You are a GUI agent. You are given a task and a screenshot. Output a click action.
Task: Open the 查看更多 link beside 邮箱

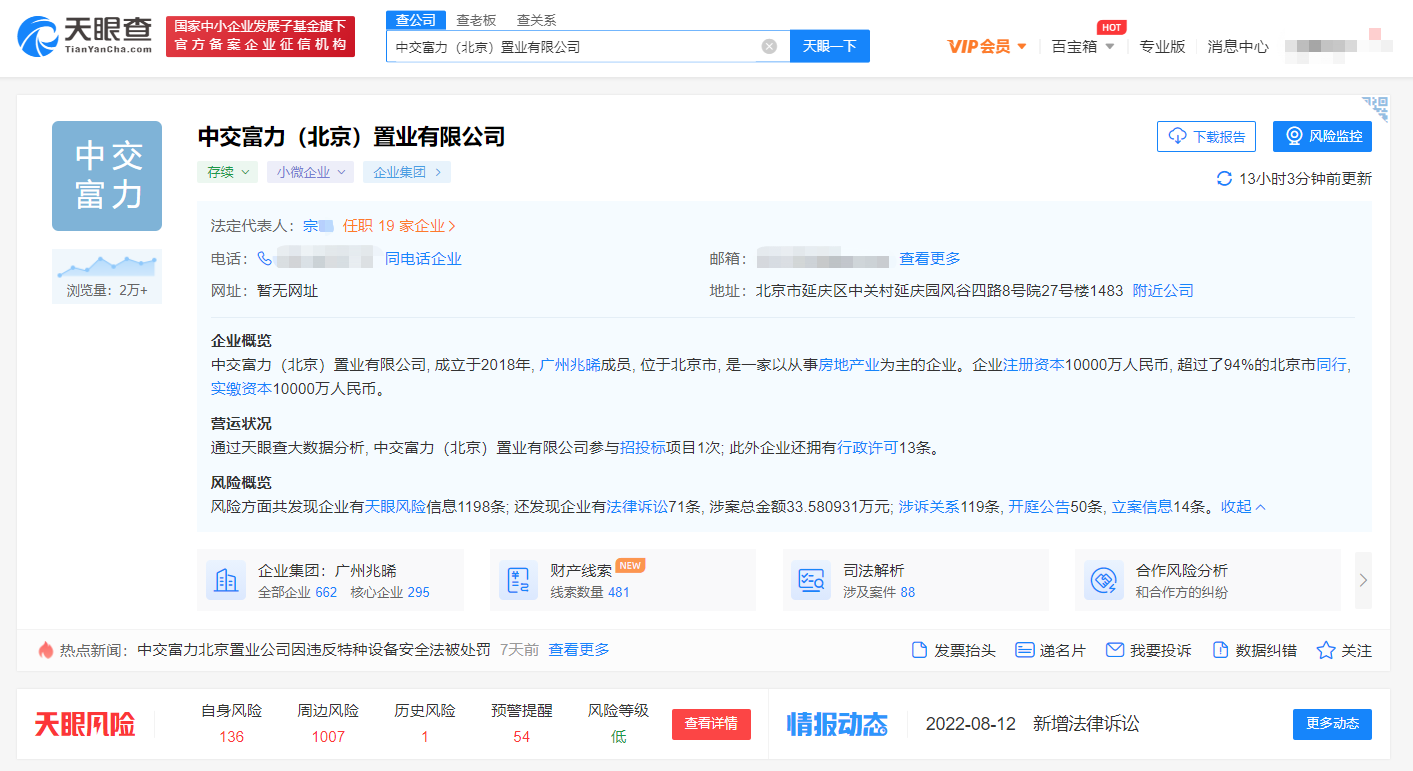(930, 258)
